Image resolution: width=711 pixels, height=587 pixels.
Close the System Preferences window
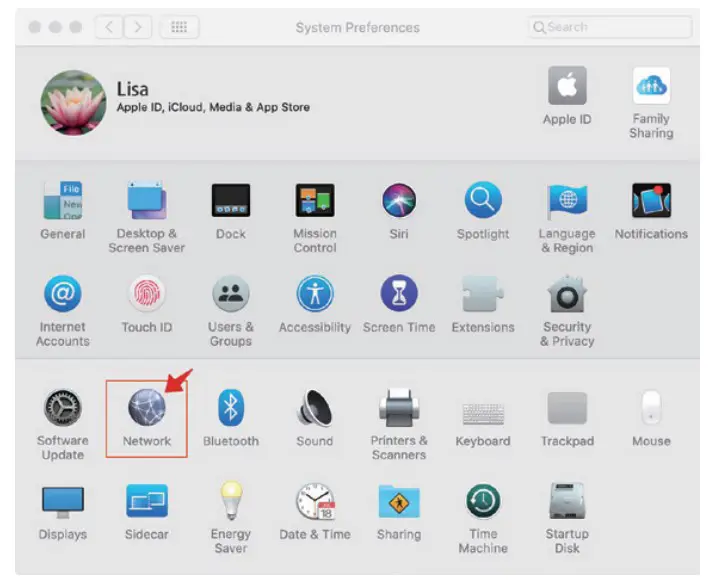pyautogui.click(x=34, y=27)
